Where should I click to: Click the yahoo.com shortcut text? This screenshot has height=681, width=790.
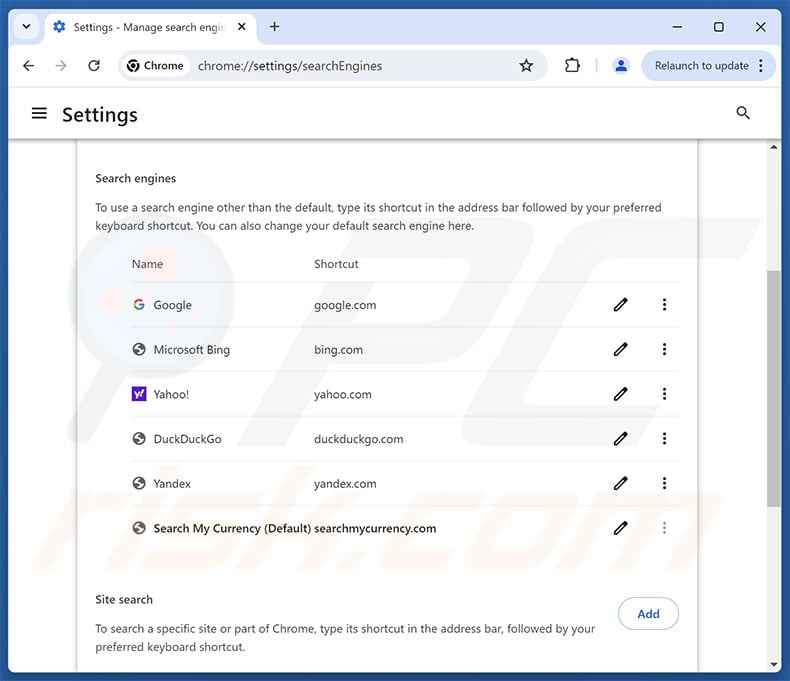(x=343, y=394)
